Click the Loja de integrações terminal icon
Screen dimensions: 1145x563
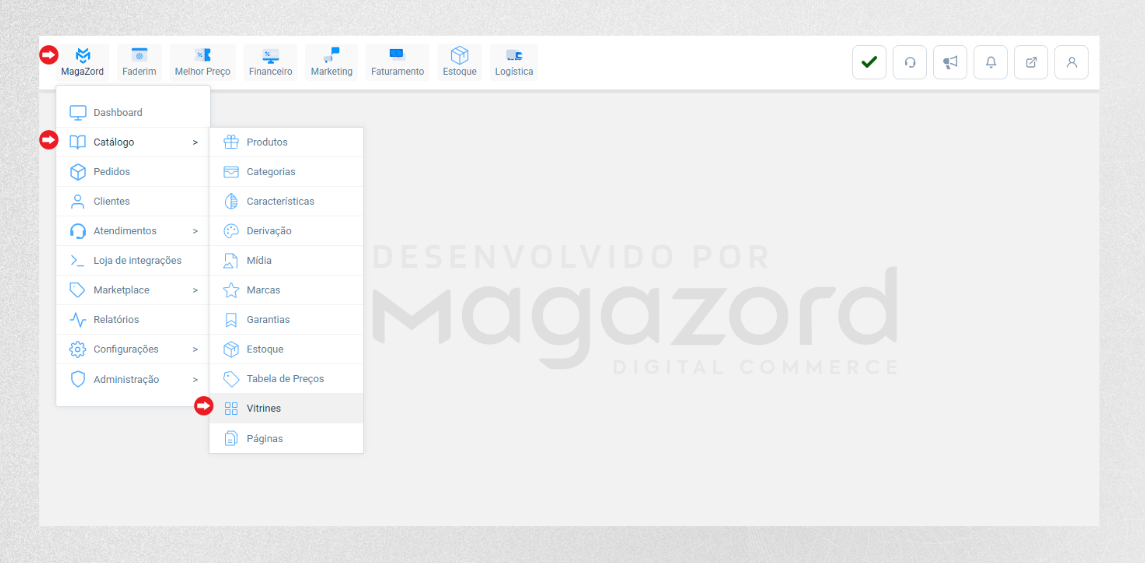(78, 261)
